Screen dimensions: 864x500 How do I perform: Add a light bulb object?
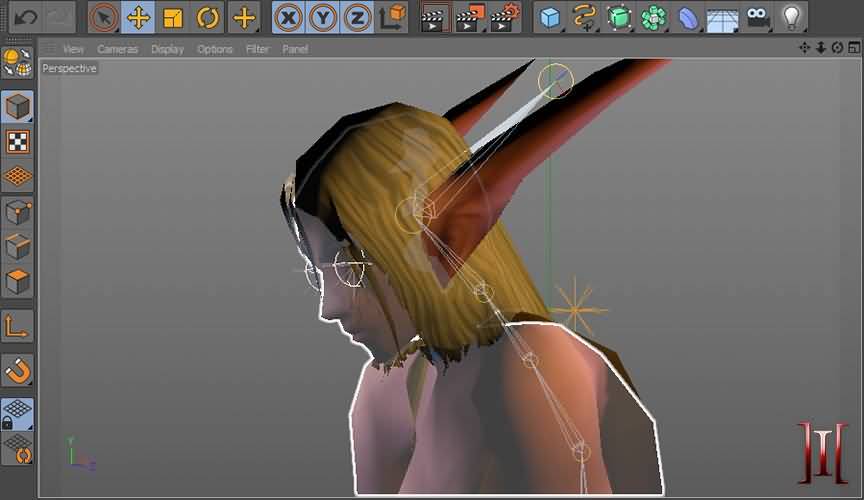(791, 18)
